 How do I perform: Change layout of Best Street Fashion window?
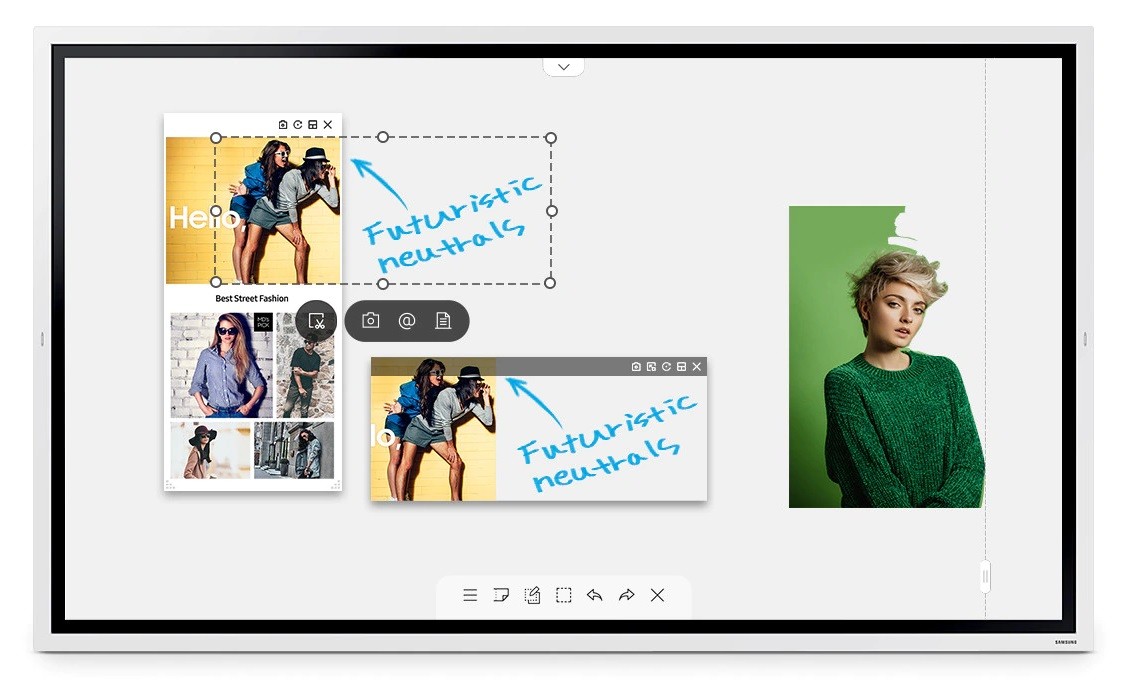click(313, 125)
